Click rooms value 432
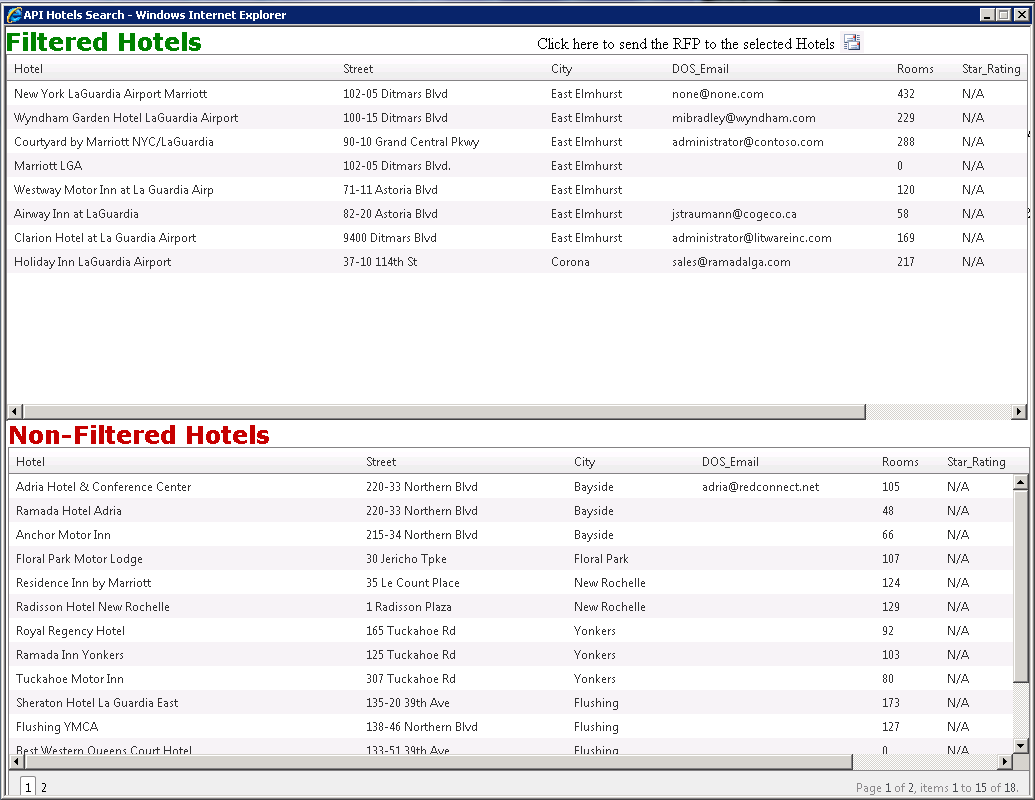This screenshot has height=800, width=1035. point(906,94)
